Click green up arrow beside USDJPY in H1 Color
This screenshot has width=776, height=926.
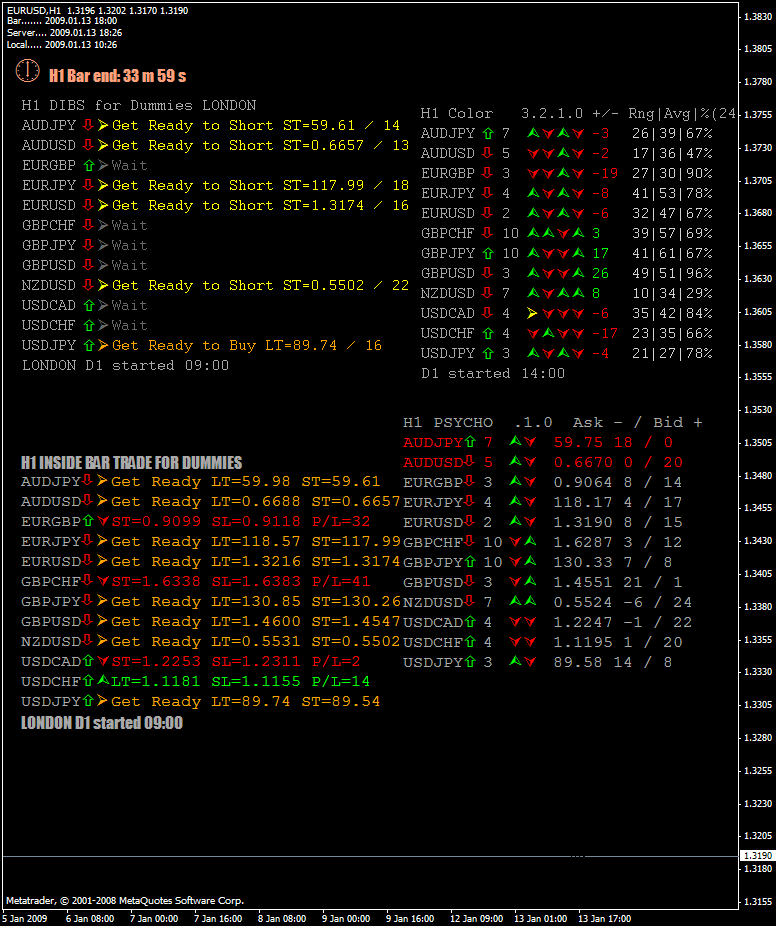coord(488,353)
